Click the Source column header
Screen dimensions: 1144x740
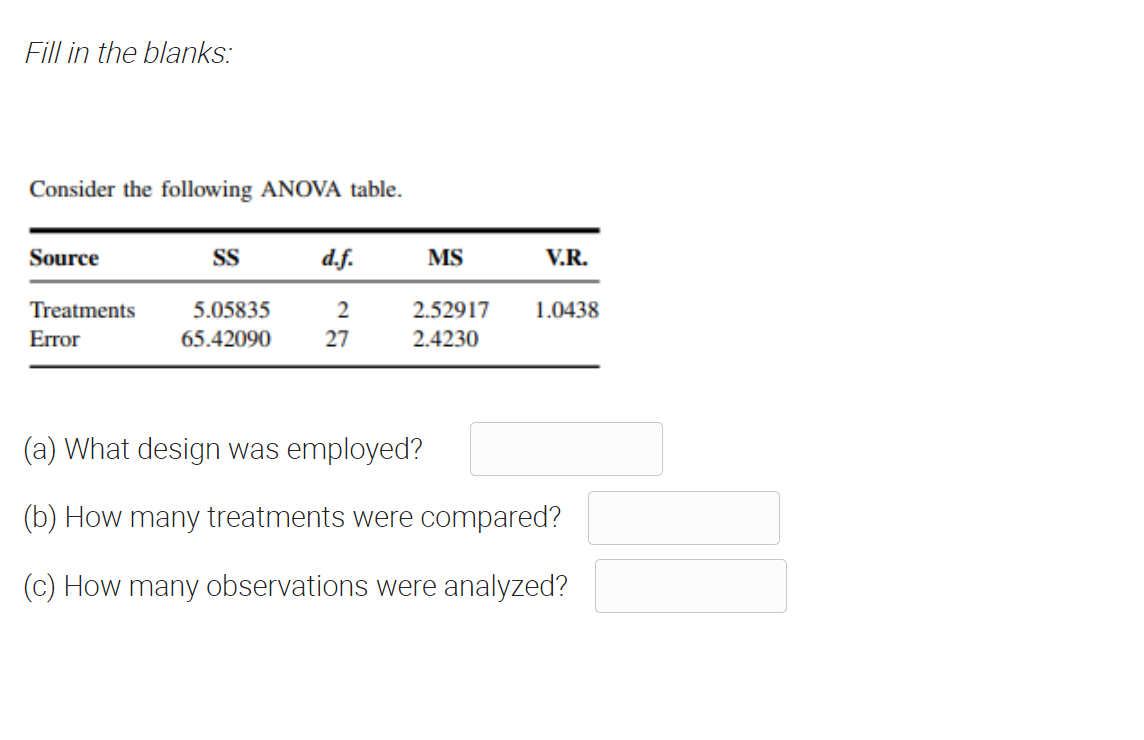64,258
